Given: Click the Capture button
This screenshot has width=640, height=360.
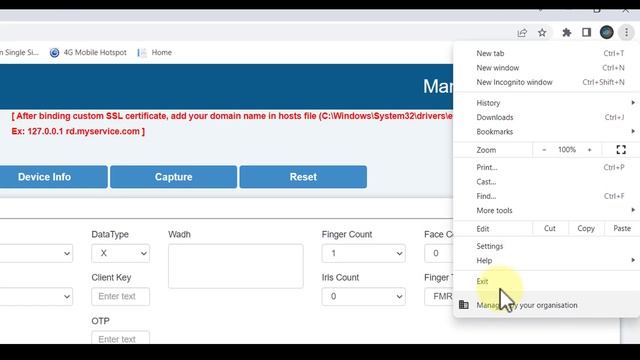Looking at the screenshot, I should 173,177.
